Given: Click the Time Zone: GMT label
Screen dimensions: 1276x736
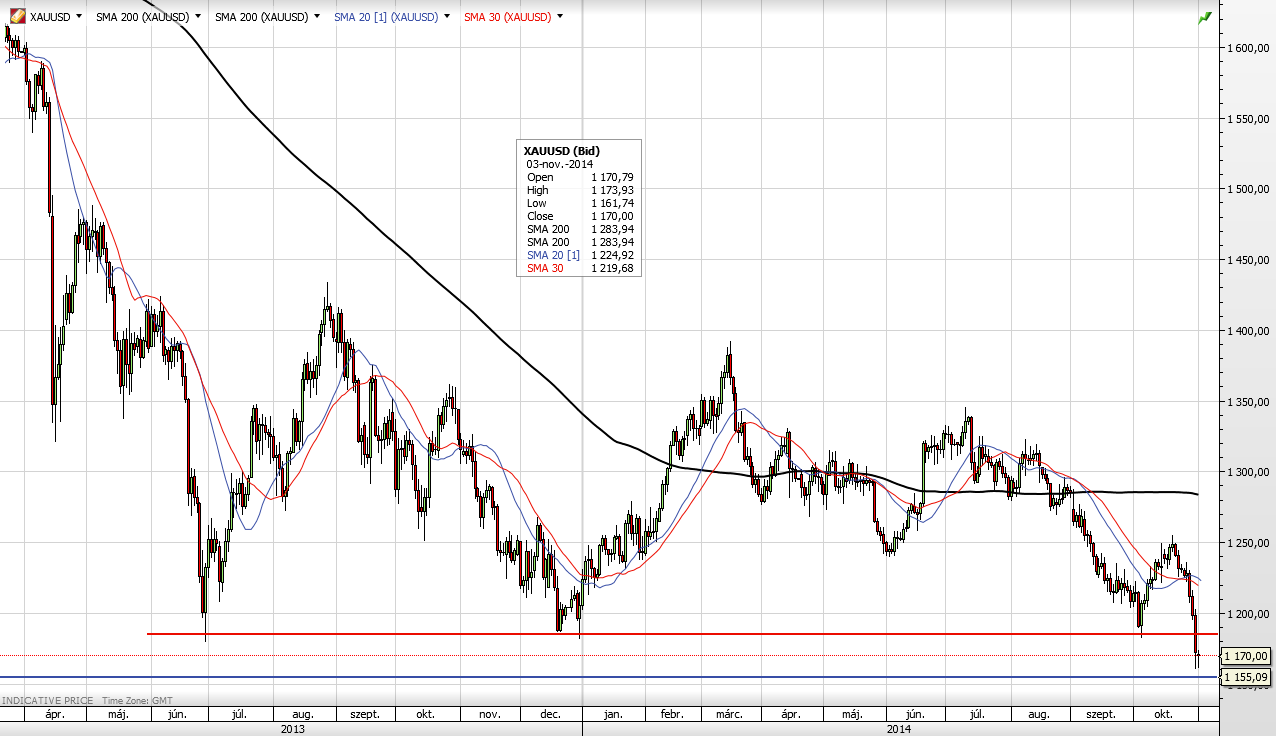Looking at the screenshot, I should [135, 701].
